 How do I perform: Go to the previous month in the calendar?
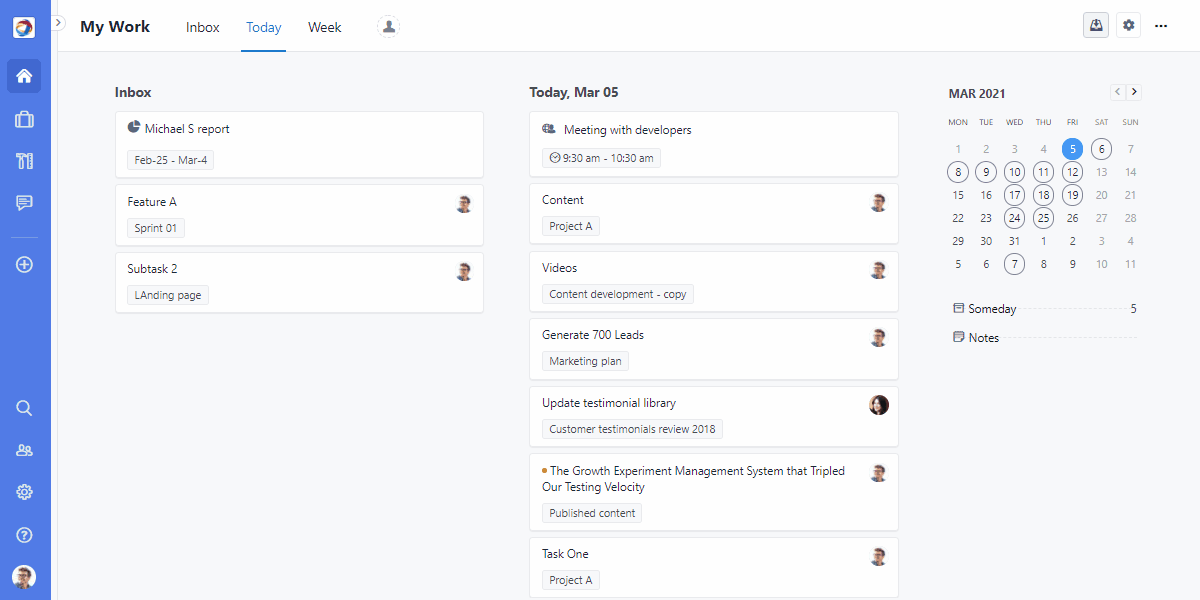(1118, 92)
